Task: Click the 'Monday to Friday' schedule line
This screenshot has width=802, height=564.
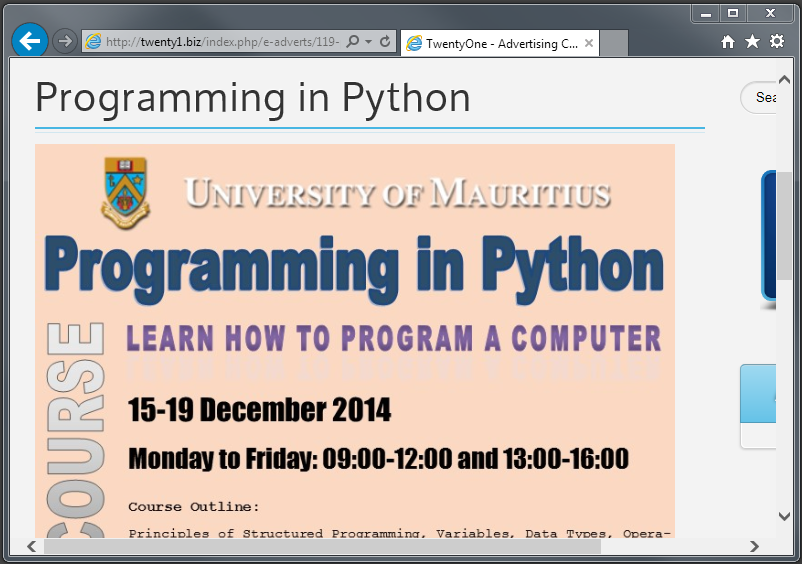Action: [x=378, y=458]
